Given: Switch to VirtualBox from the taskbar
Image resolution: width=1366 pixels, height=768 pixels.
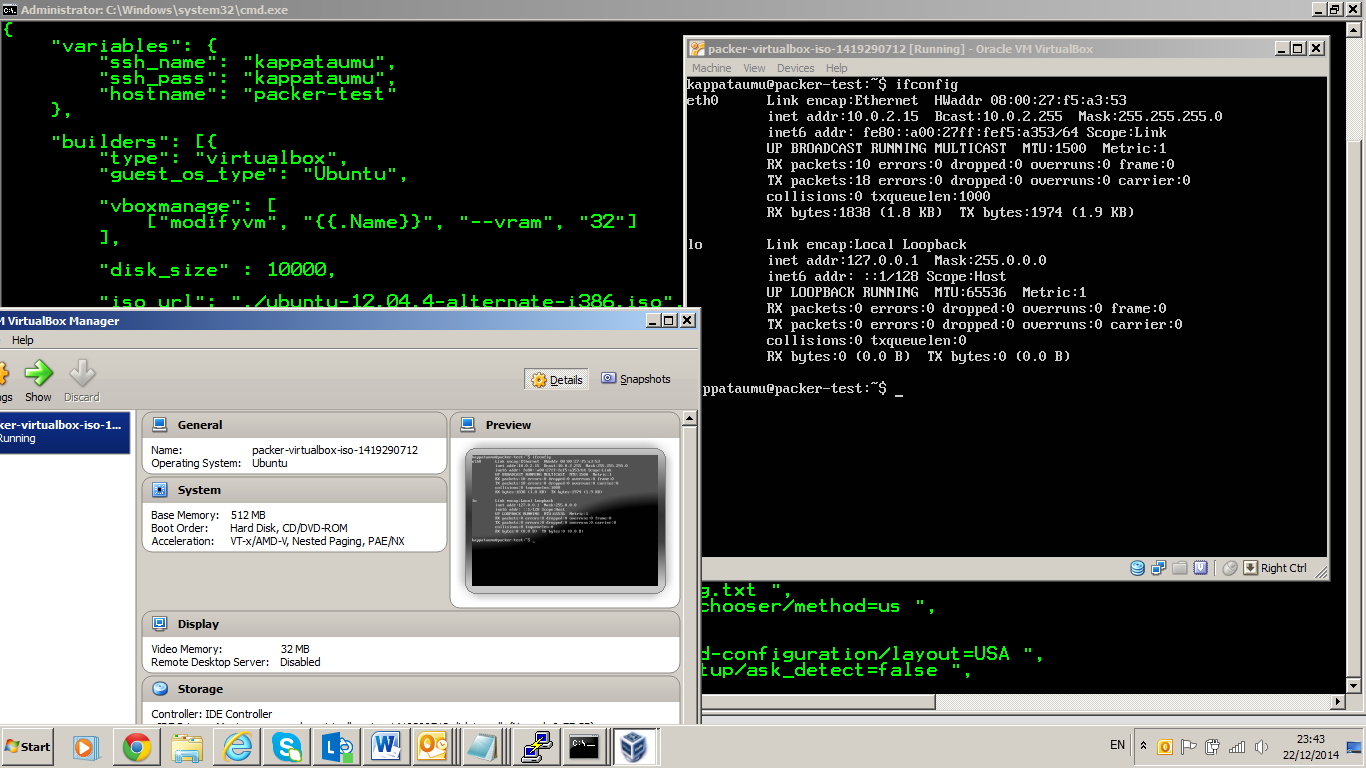Looking at the screenshot, I should (x=635, y=747).
